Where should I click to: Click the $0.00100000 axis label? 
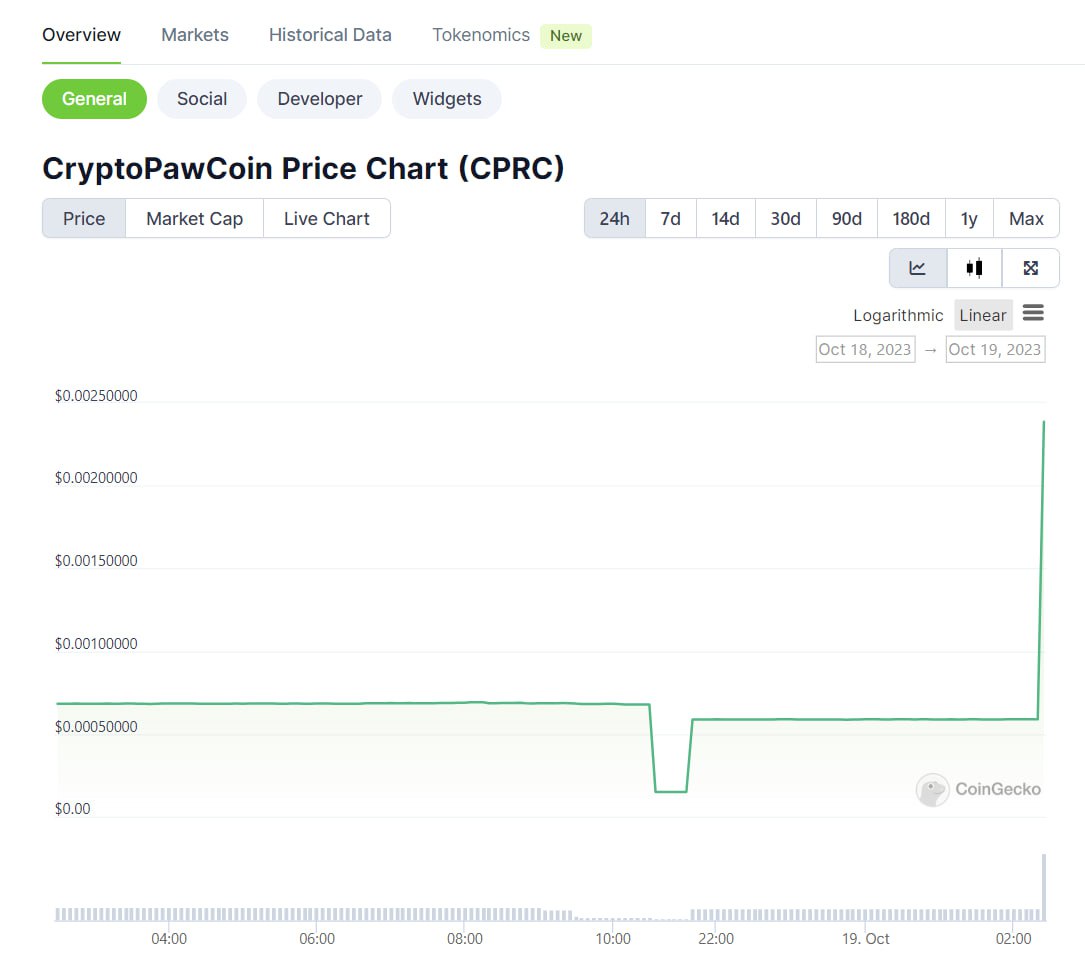pos(96,644)
